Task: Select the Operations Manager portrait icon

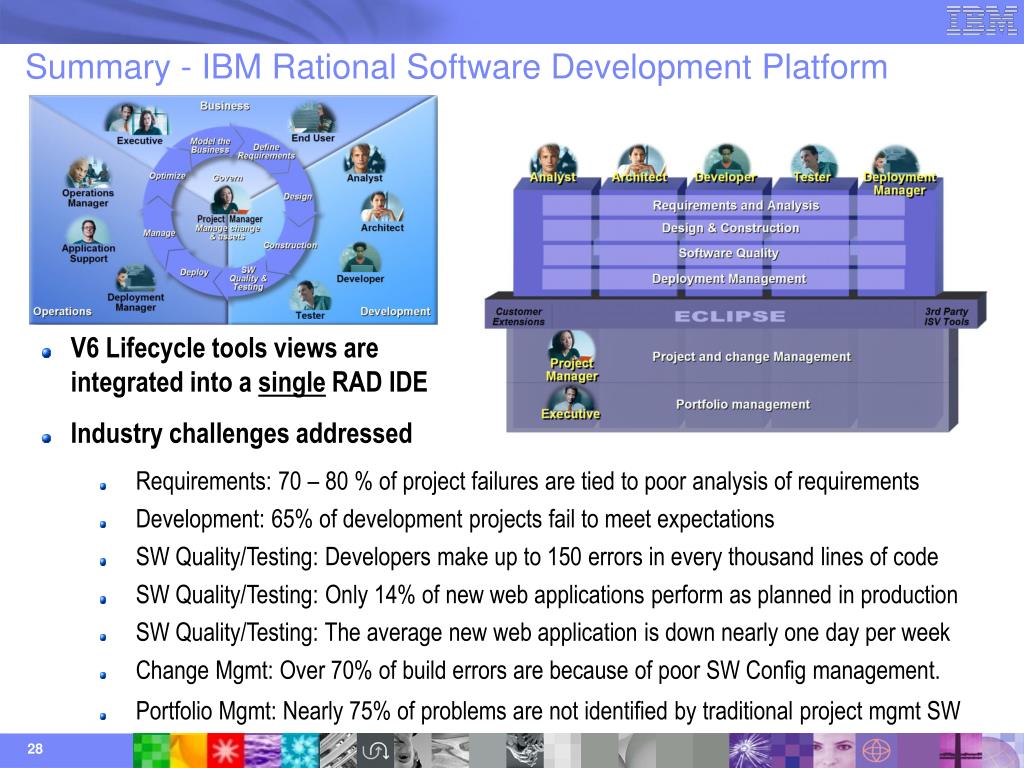Action: coord(88,172)
